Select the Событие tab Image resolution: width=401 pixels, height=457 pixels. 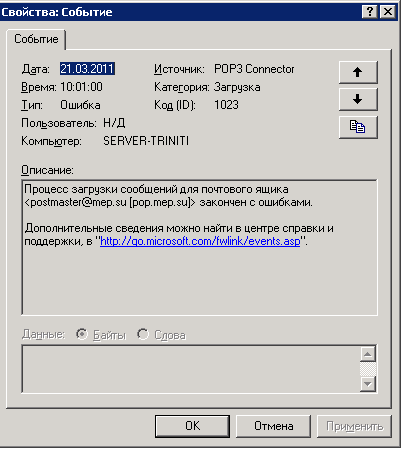tap(36, 39)
